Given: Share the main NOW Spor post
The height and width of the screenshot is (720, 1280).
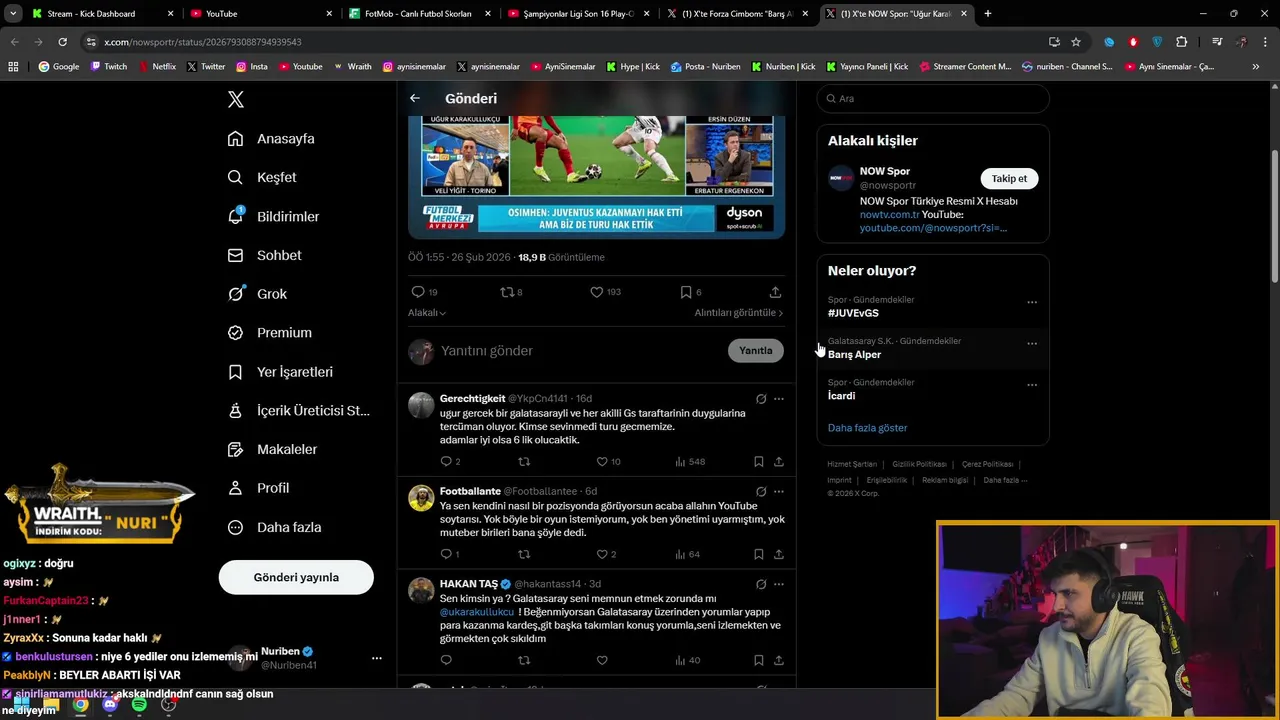Looking at the screenshot, I should [x=775, y=292].
